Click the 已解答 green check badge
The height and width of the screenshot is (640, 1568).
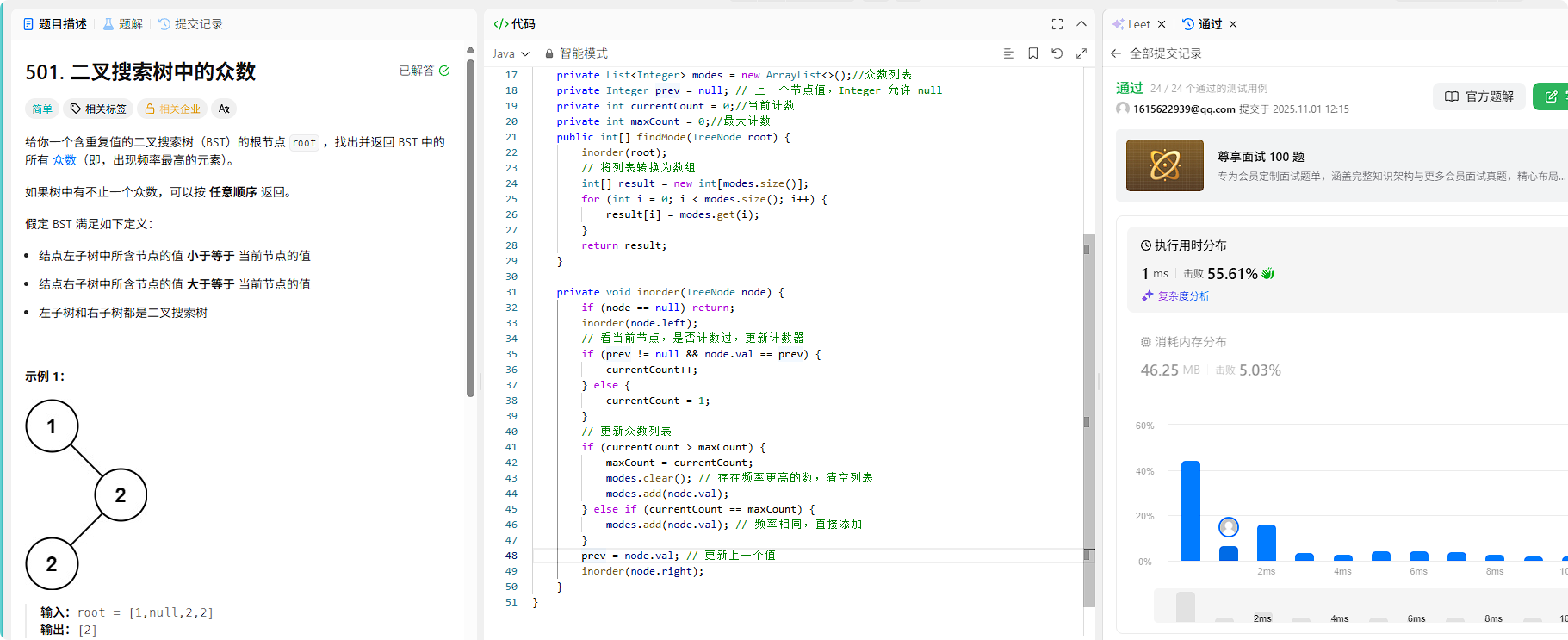tap(425, 71)
